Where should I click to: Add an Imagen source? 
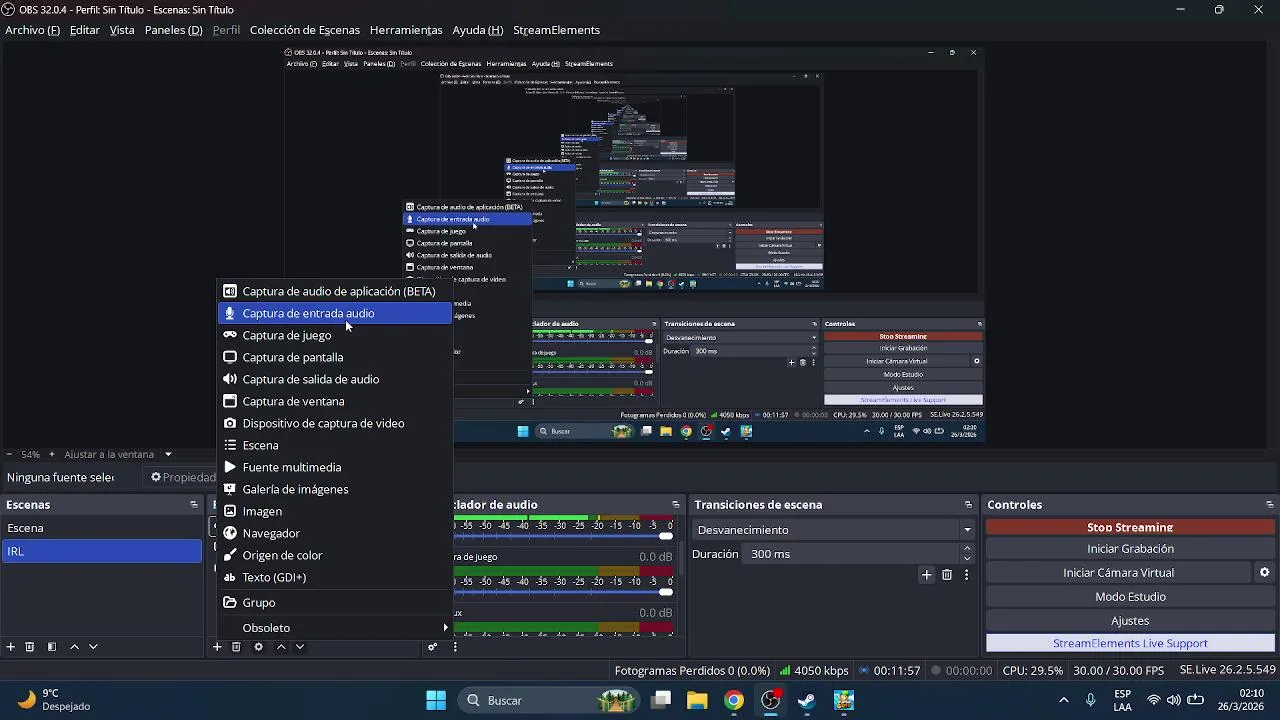coord(334,511)
